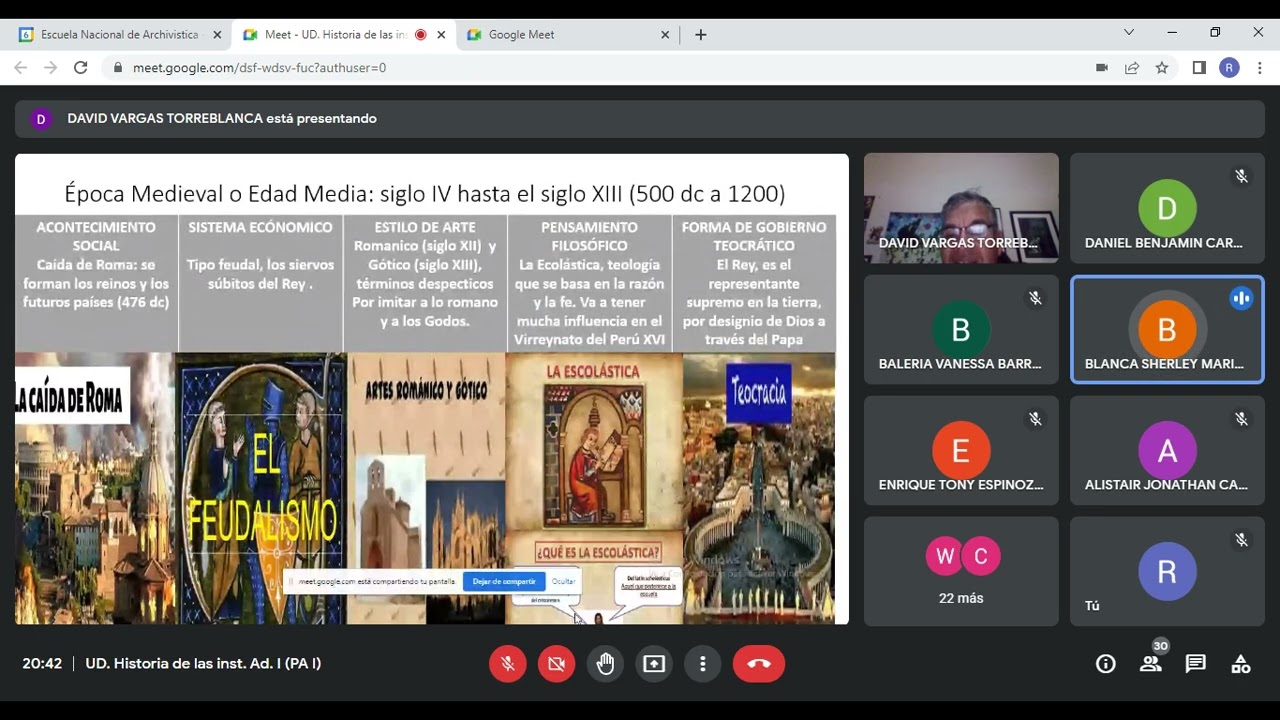Click the muted mic icon on Daniel's tile
1280x720 pixels.
[1241, 176]
